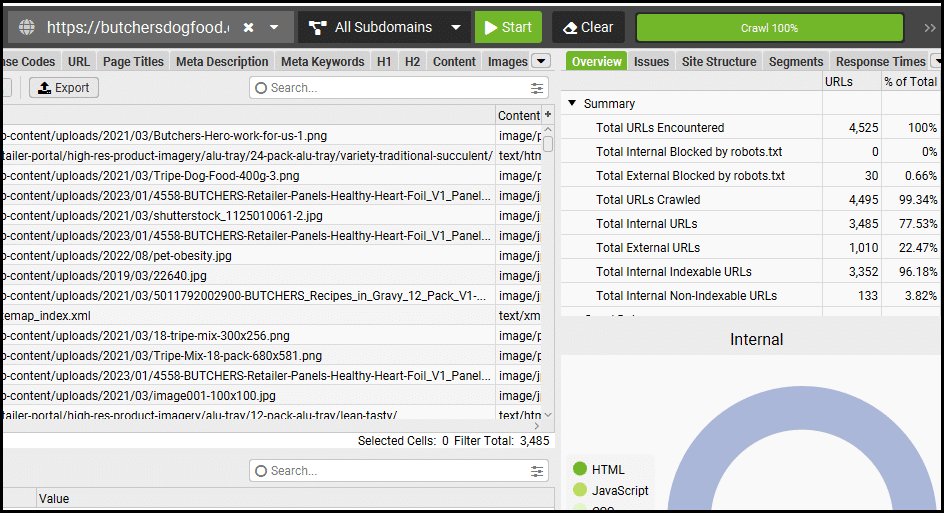Viewport: 944px width, 513px height.
Task: Switch to the Overview tab
Action: (596, 61)
